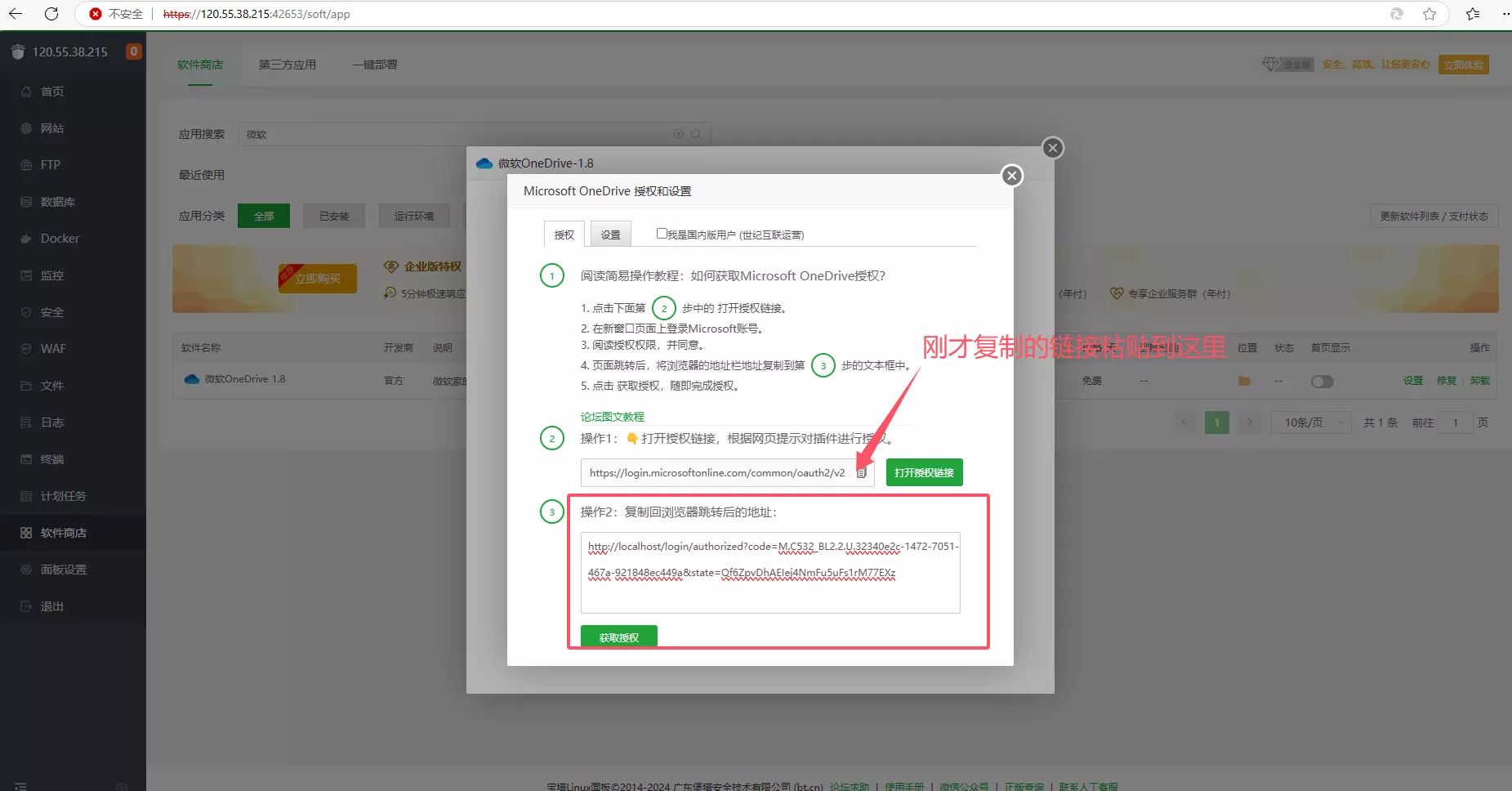Enable the OneDrive 首页显示 toggle

click(x=1321, y=381)
